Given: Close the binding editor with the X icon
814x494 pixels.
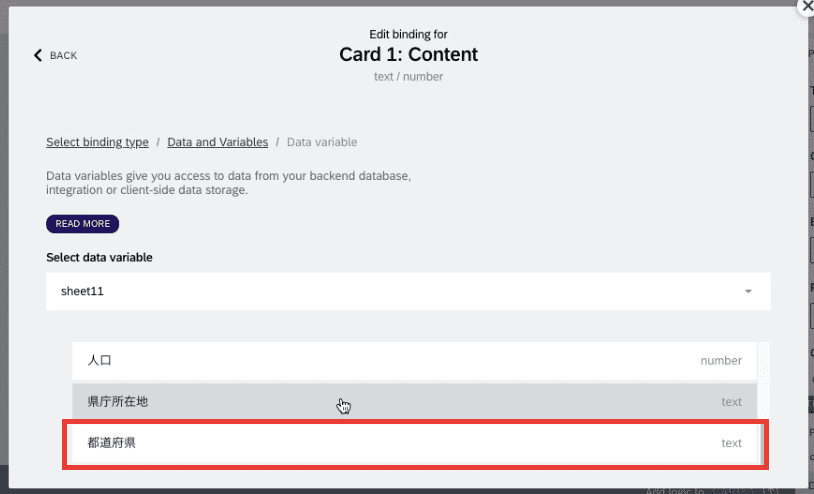Looking at the screenshot, I should click(807, 6).
